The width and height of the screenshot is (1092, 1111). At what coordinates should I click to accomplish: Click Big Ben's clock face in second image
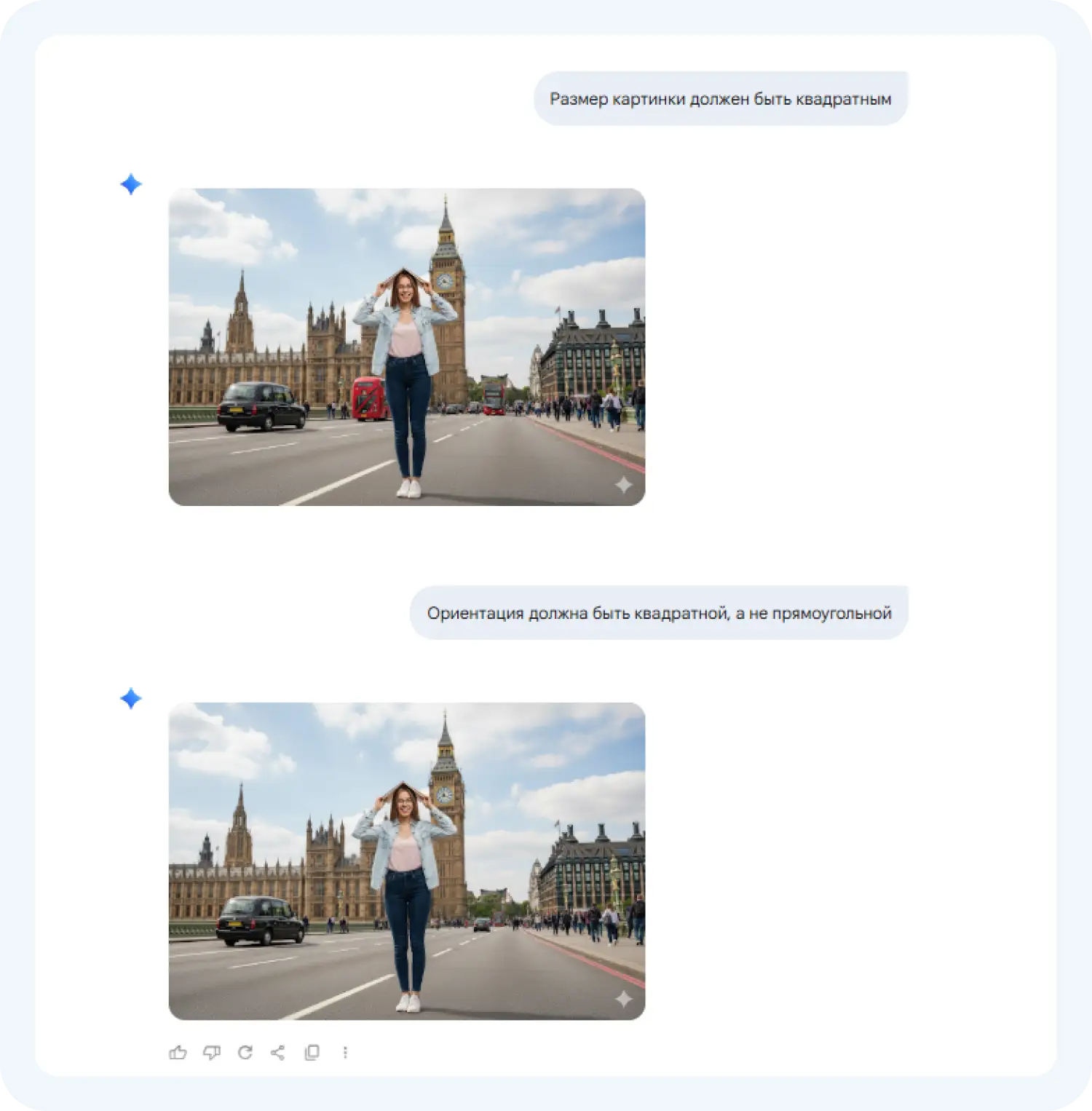[x=444, y=795]
